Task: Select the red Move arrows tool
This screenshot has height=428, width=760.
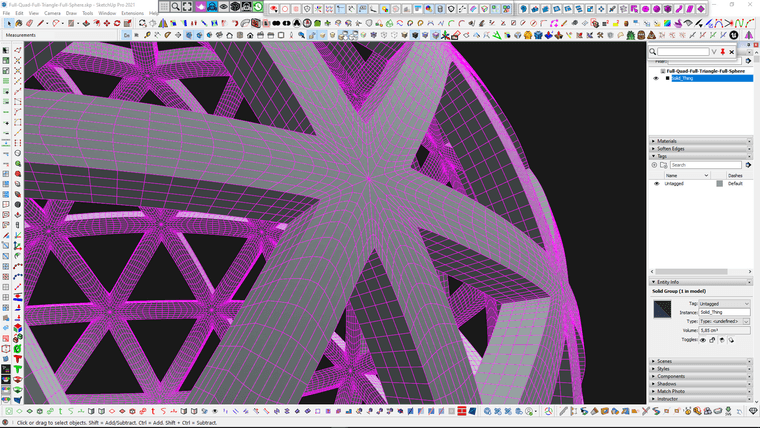Action: (x=107, y=23)
